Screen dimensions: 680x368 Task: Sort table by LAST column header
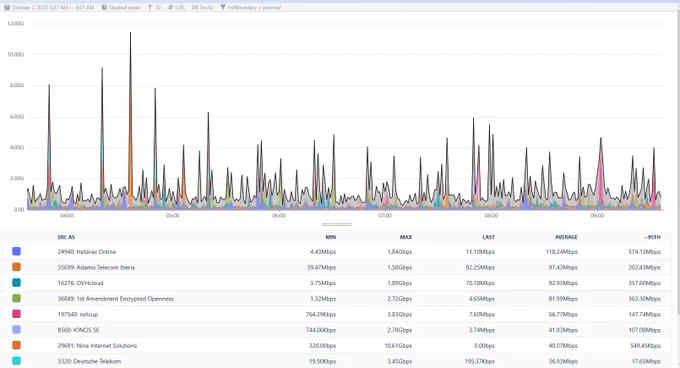click(488, 237)
